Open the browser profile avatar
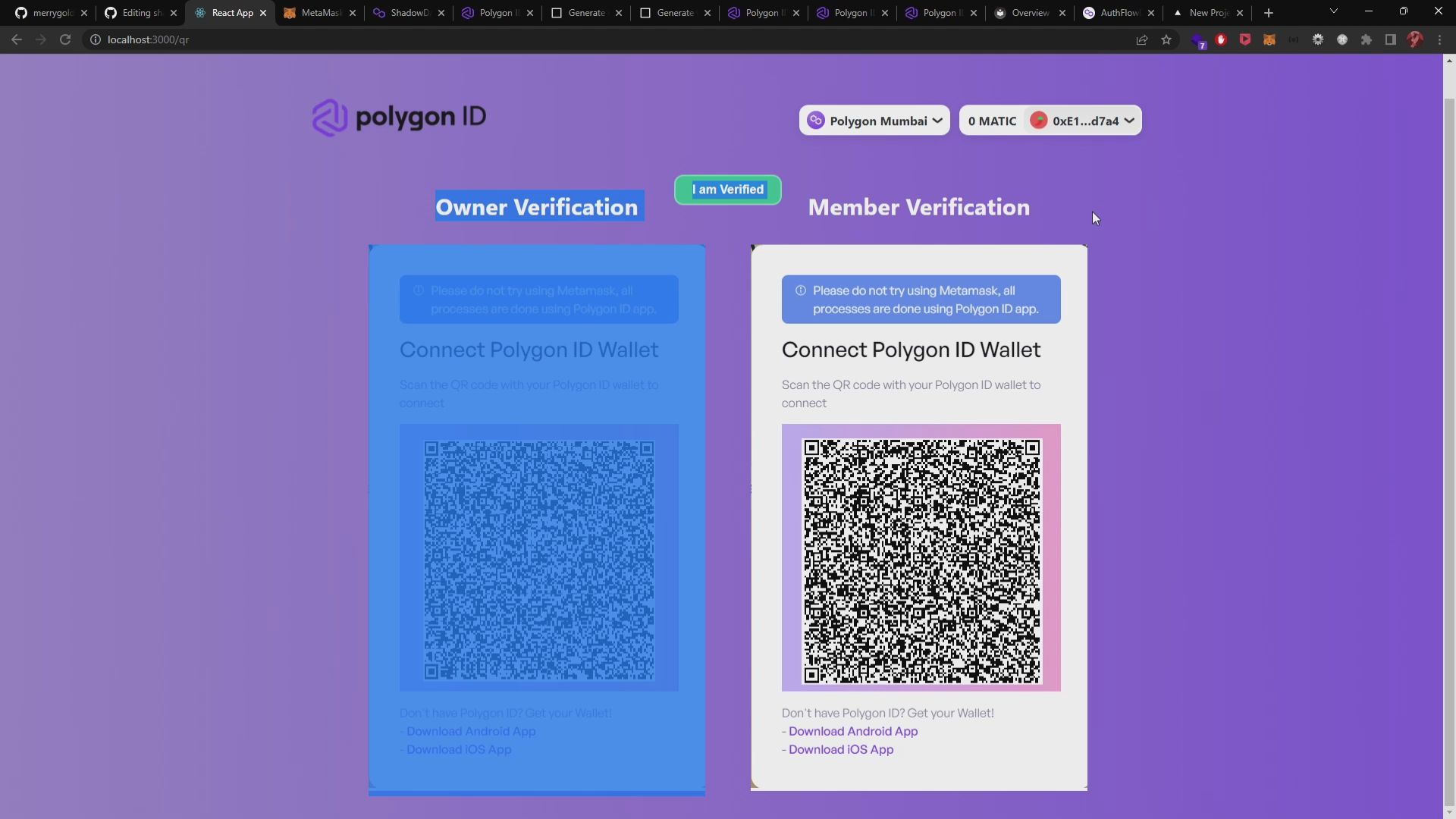This screenshot has width=1456, height=819. [x=1415, y=39]
